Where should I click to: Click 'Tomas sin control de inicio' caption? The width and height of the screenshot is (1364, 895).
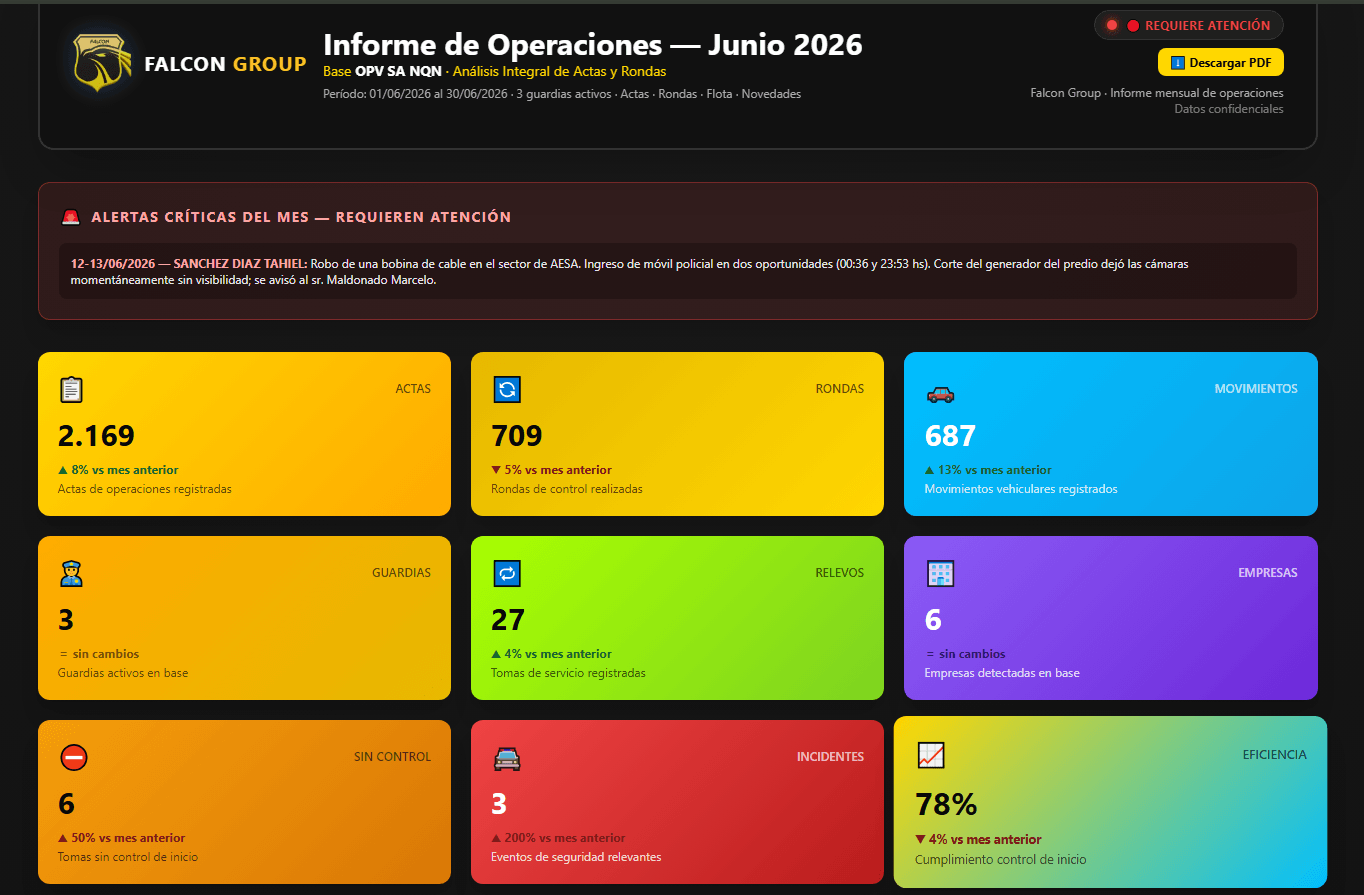[x=128, y=857]
